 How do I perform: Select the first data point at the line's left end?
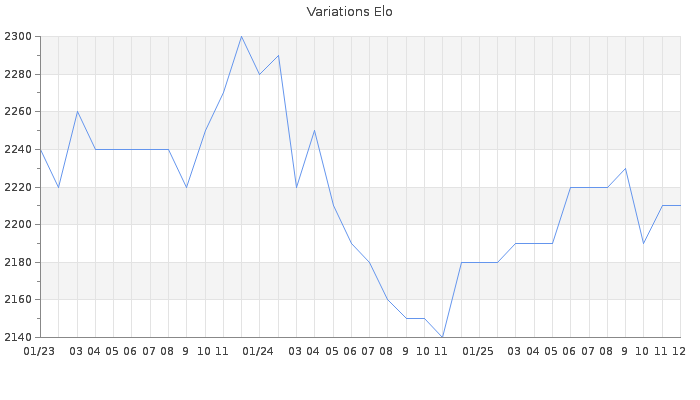pyautogui.click(x=40, y=149)
